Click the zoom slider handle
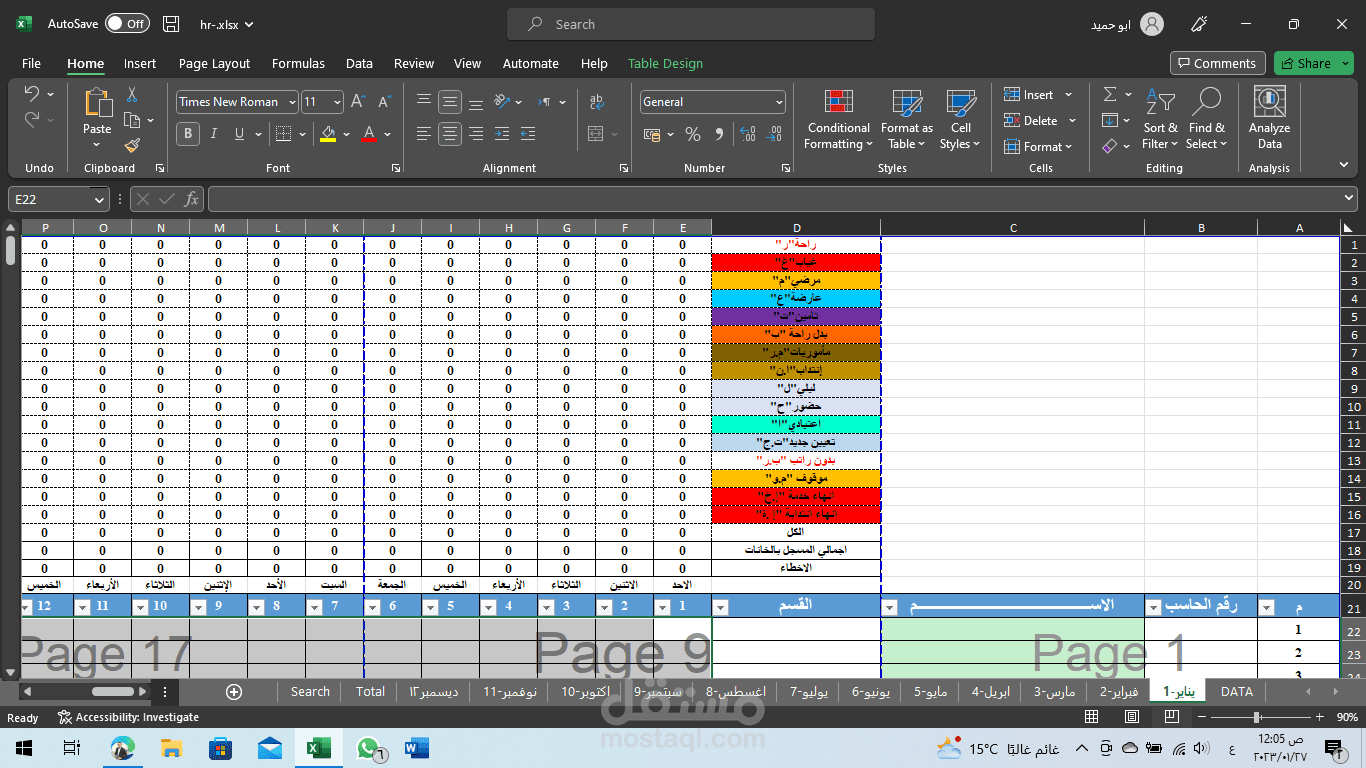The image size is (1366, 768). (1256, 717)
